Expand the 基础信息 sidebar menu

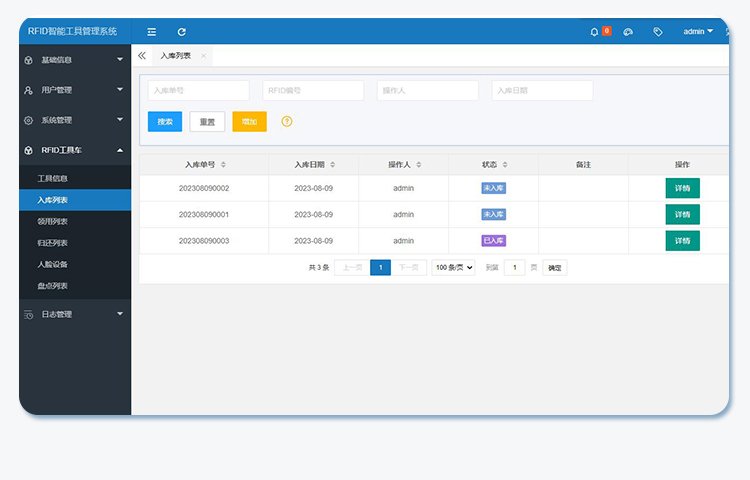point(75,60)
